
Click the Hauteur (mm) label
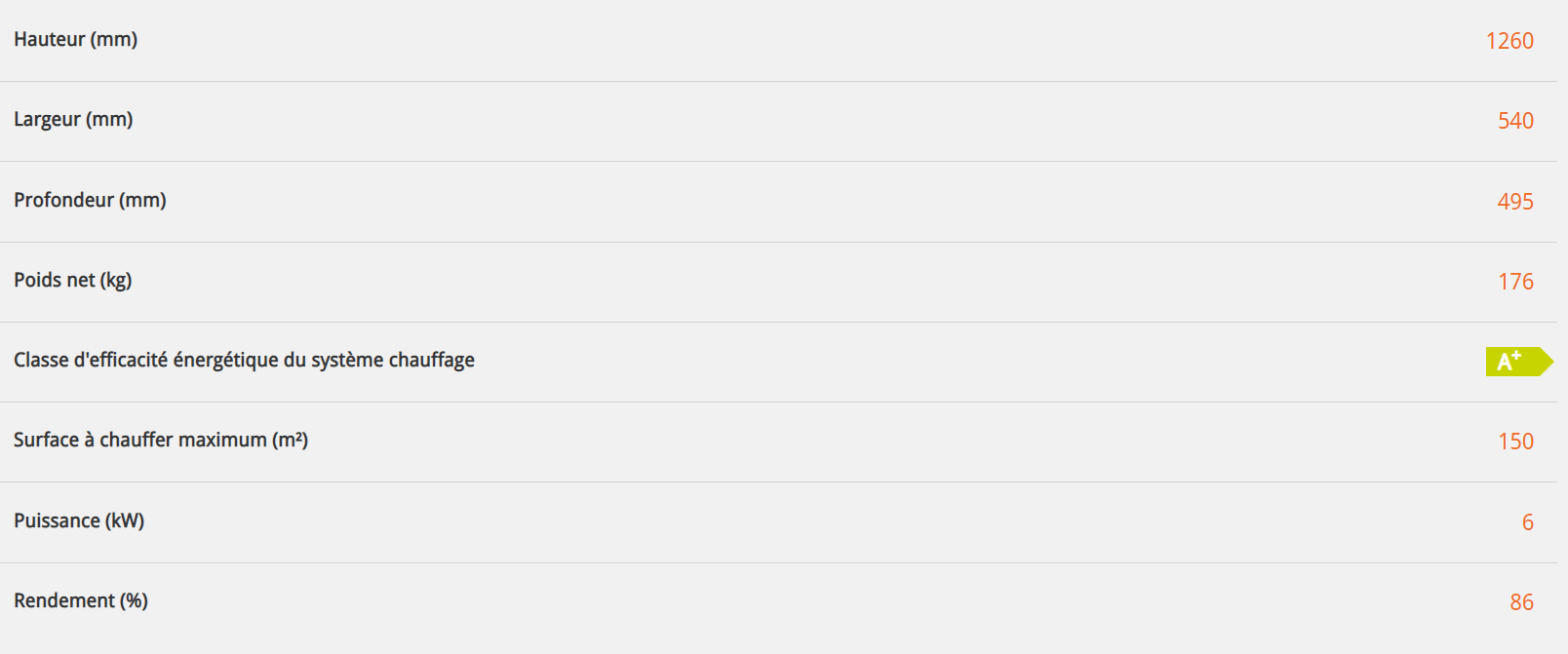pyautogui.click(x=75, y=40)
